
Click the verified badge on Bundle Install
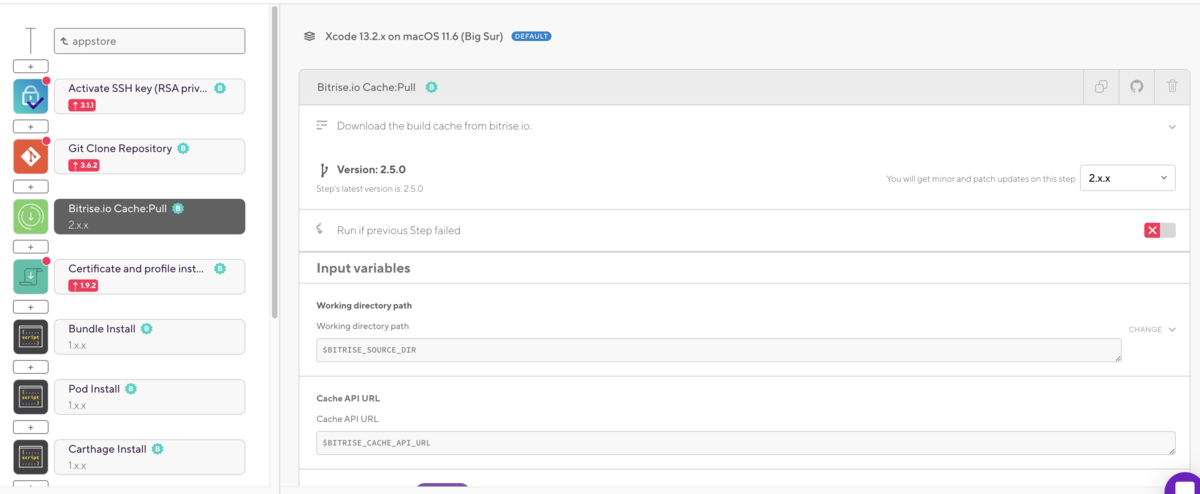pos(146,329)
